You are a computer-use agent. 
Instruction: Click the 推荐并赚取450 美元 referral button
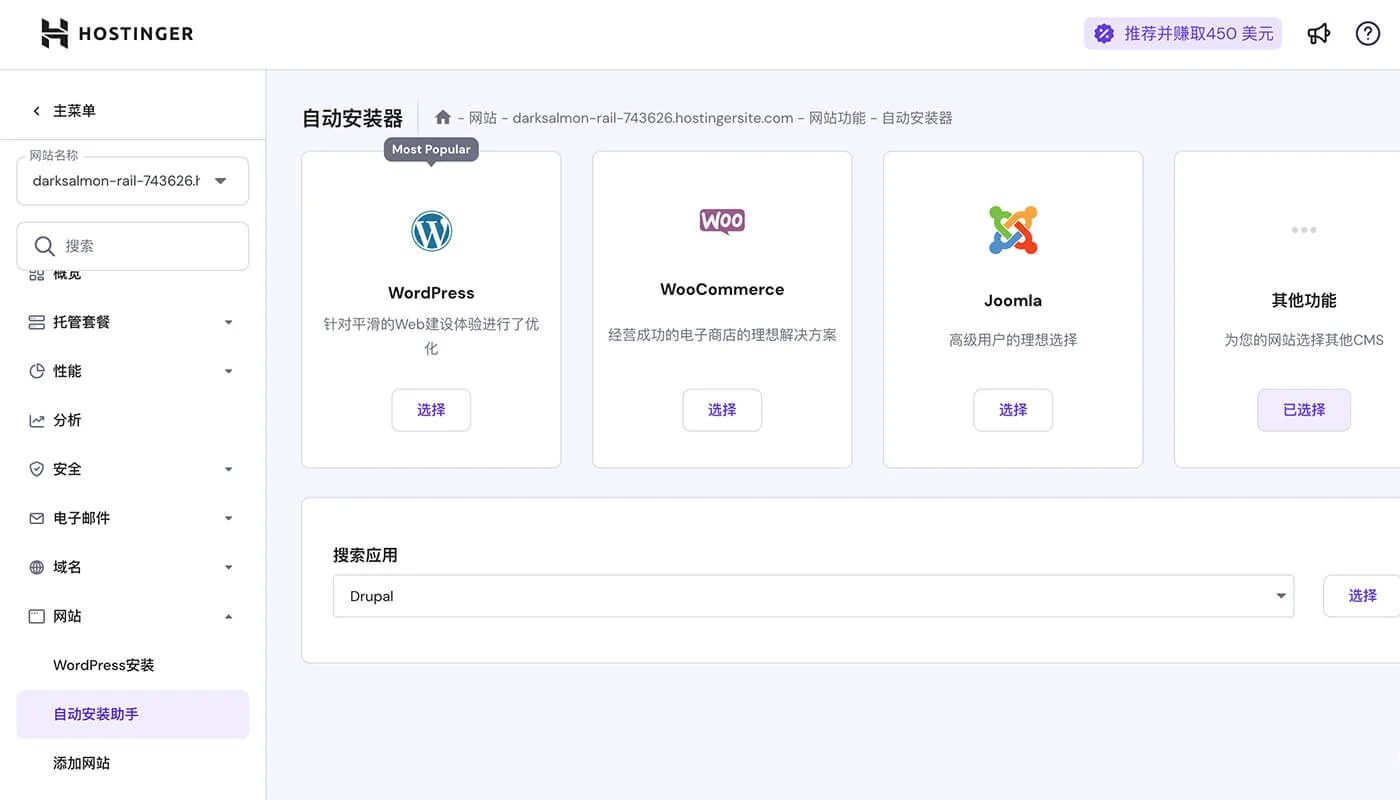click(x=1182, y=33)
